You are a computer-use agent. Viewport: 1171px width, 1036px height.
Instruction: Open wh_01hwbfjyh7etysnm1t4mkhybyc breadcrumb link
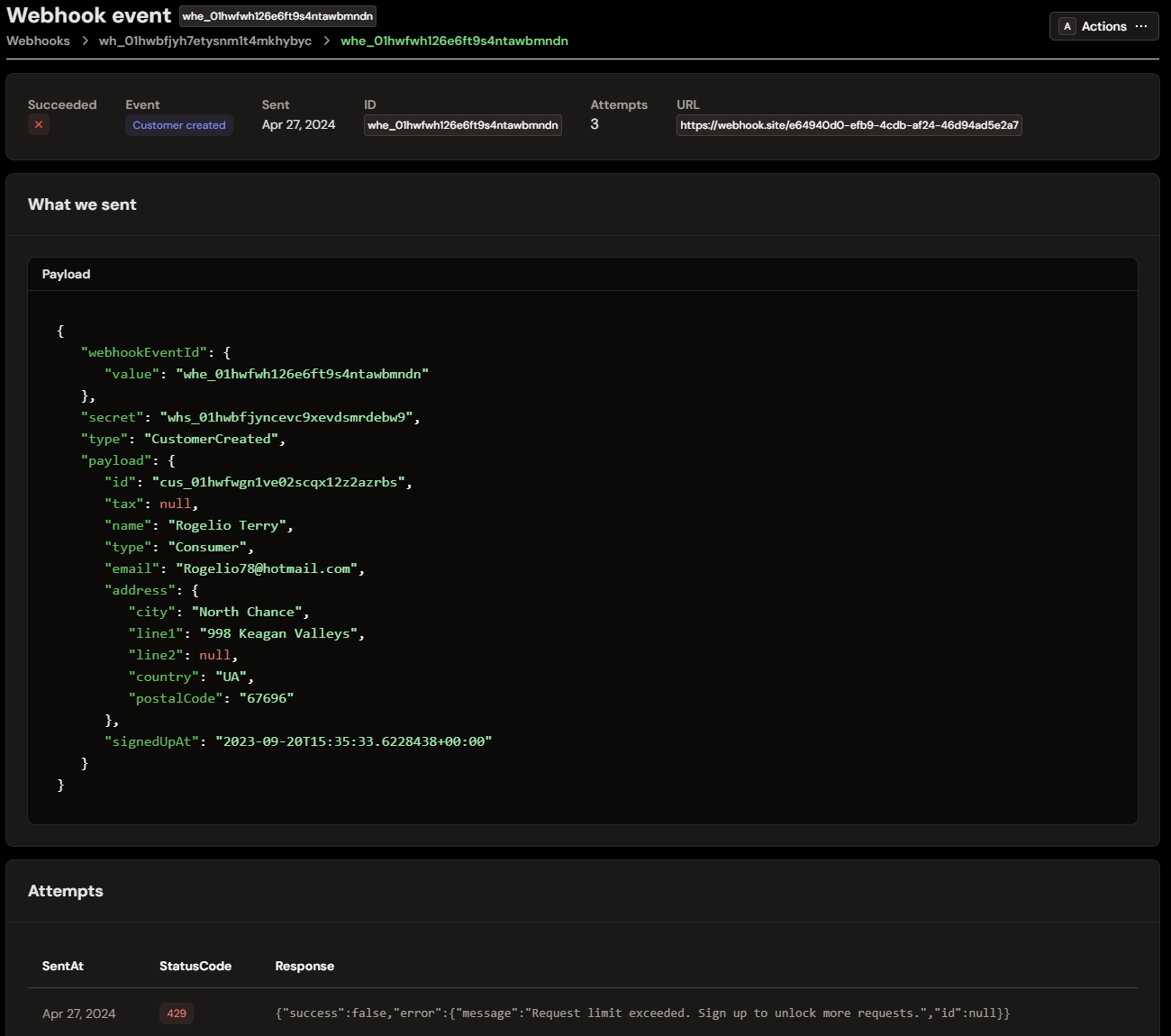click(x=205, y=41)
